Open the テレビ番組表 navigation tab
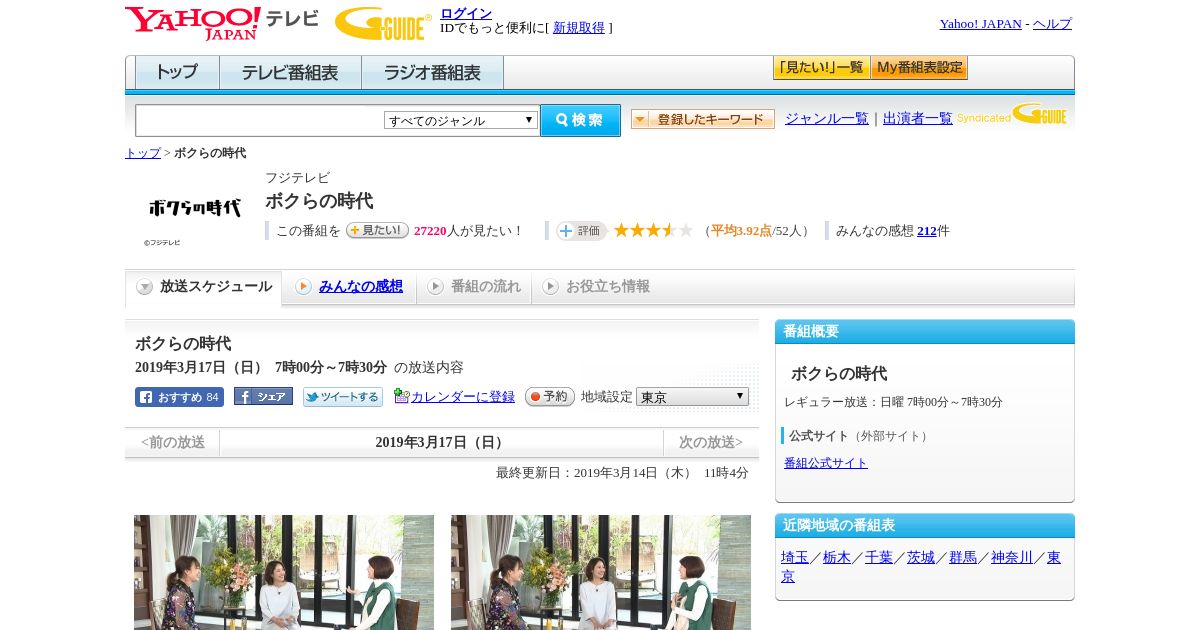The width and height of the screenshot is (1200, 630). [x=290, y=72]
